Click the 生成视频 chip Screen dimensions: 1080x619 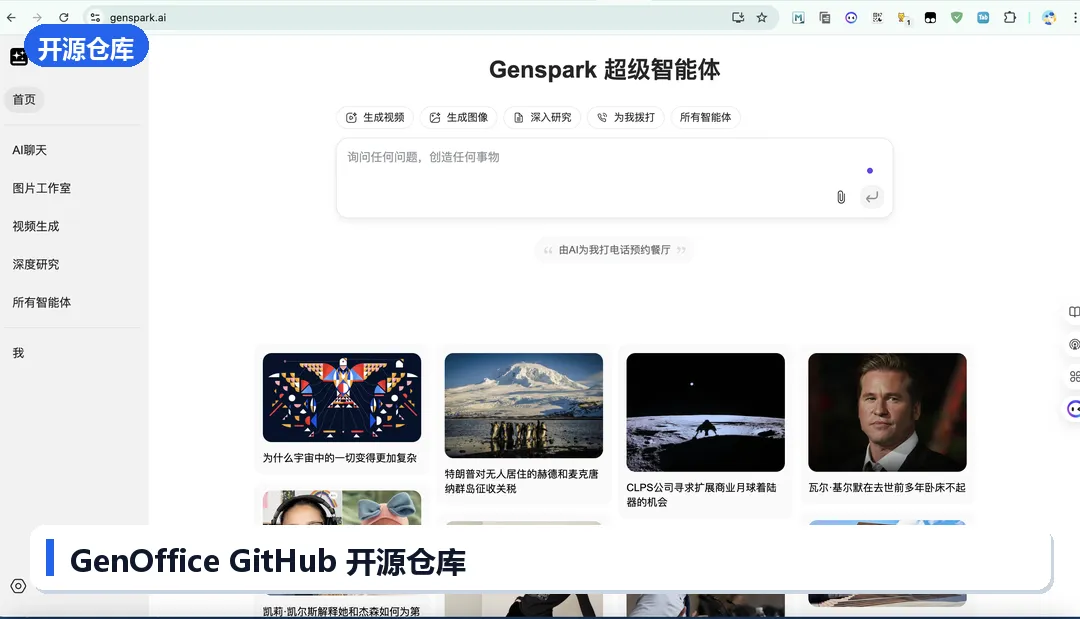pyautogui.click(x=375, y=118)
